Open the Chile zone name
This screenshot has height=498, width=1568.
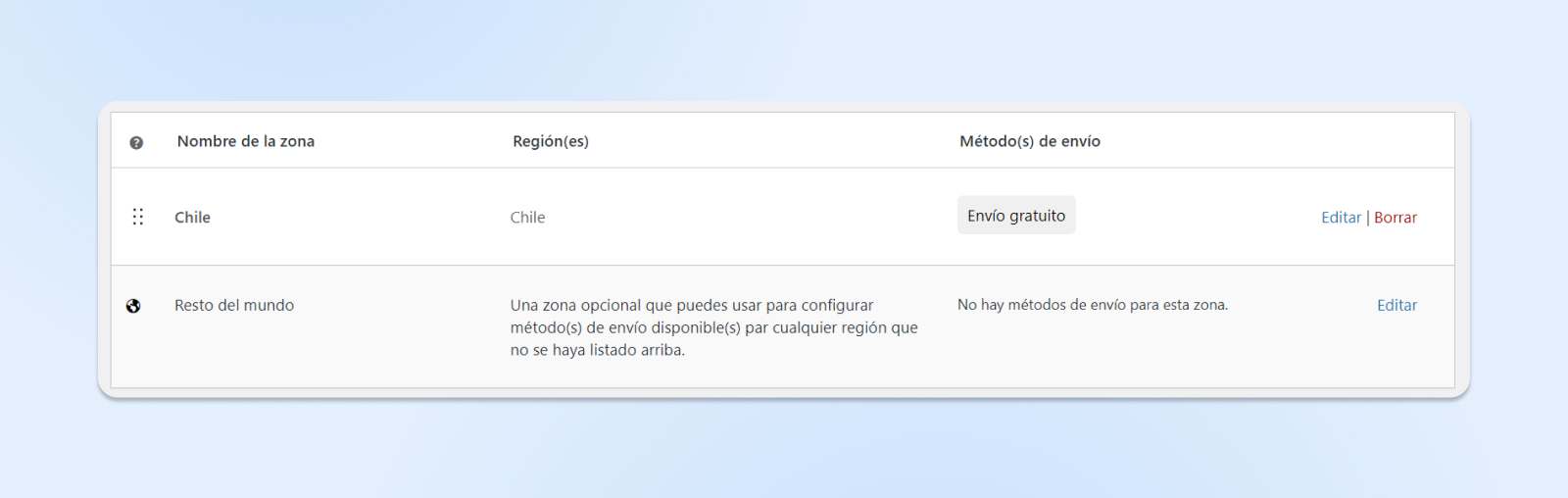(192, 218)
